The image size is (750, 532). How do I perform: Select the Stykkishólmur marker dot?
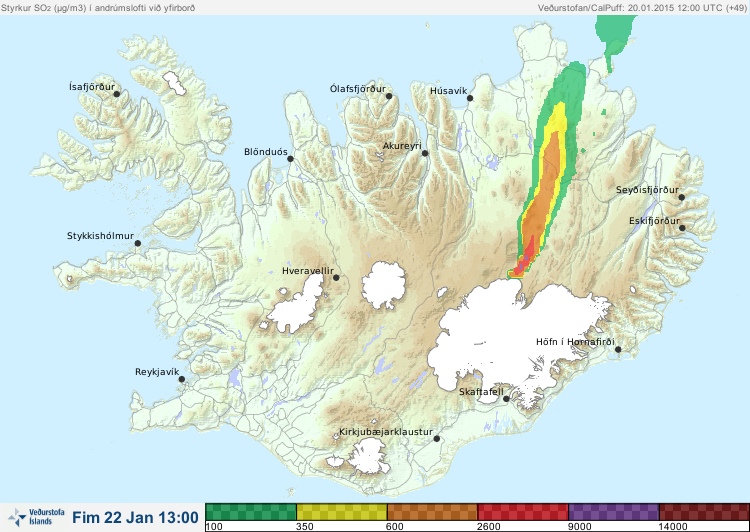138,244
